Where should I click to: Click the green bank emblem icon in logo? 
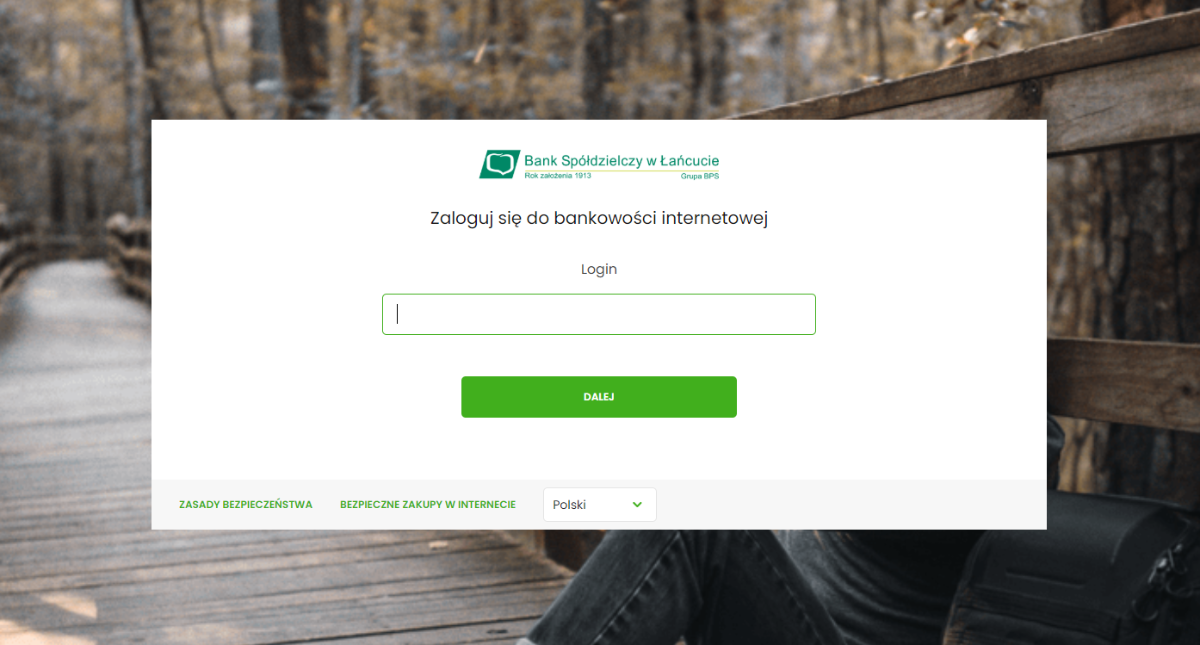(x=500, y=164)
